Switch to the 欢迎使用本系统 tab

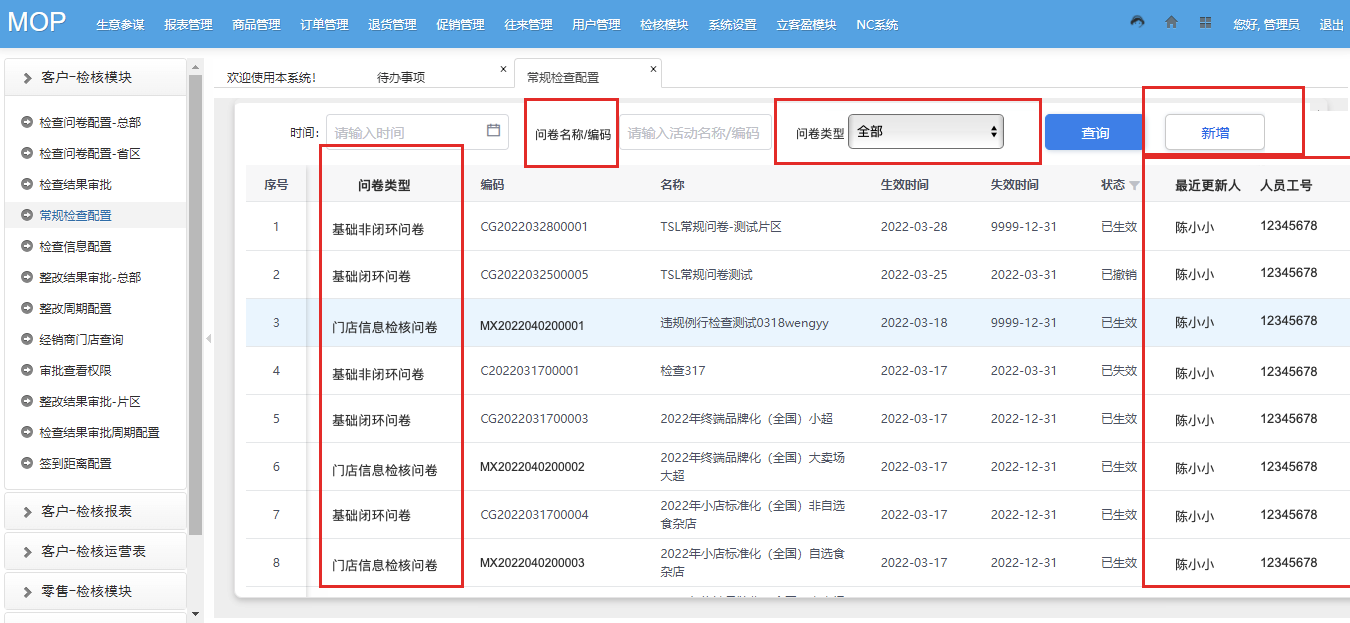coord(272,77)
